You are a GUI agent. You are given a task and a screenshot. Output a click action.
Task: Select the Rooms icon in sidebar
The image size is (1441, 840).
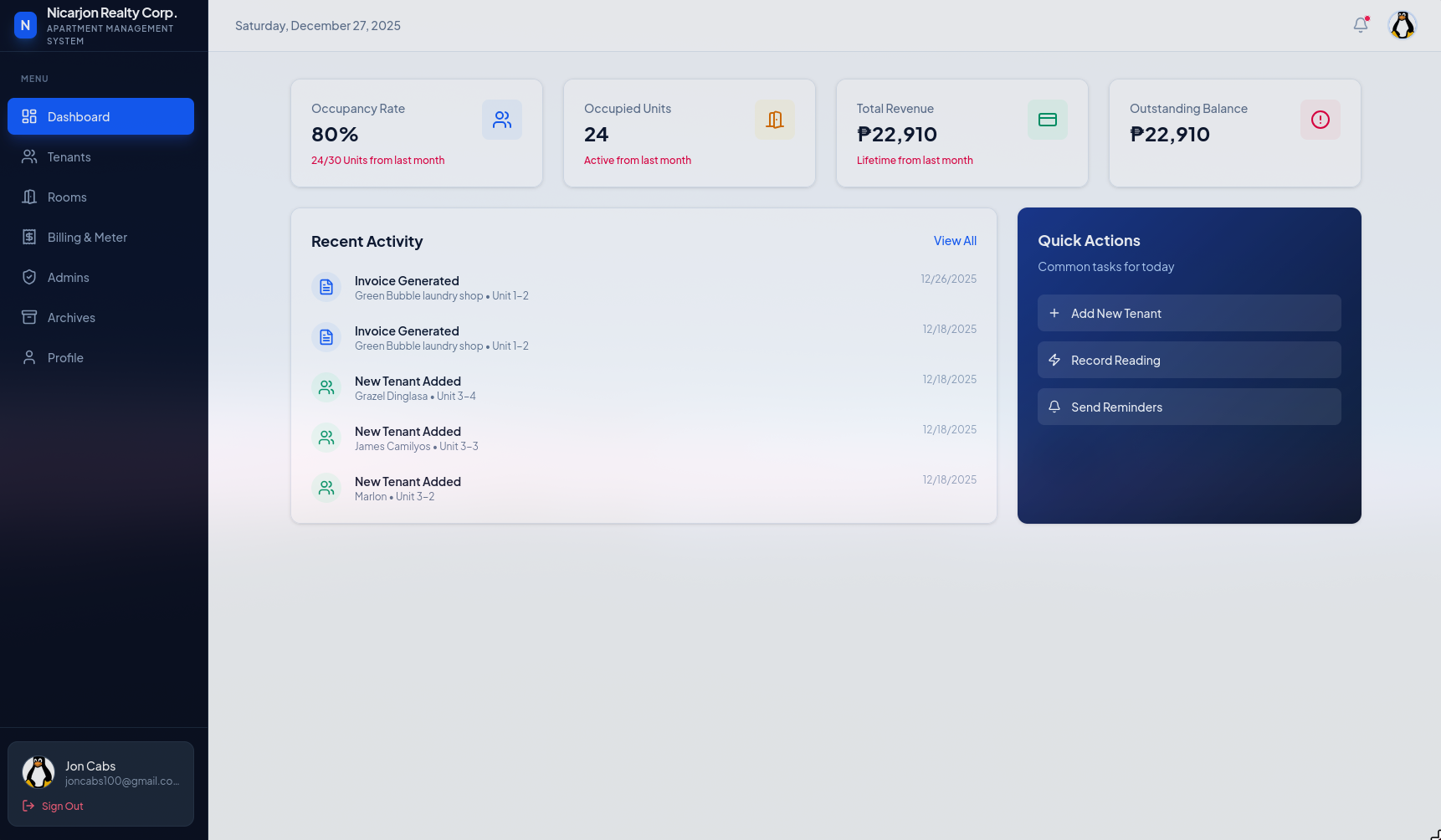coord(29,197)
